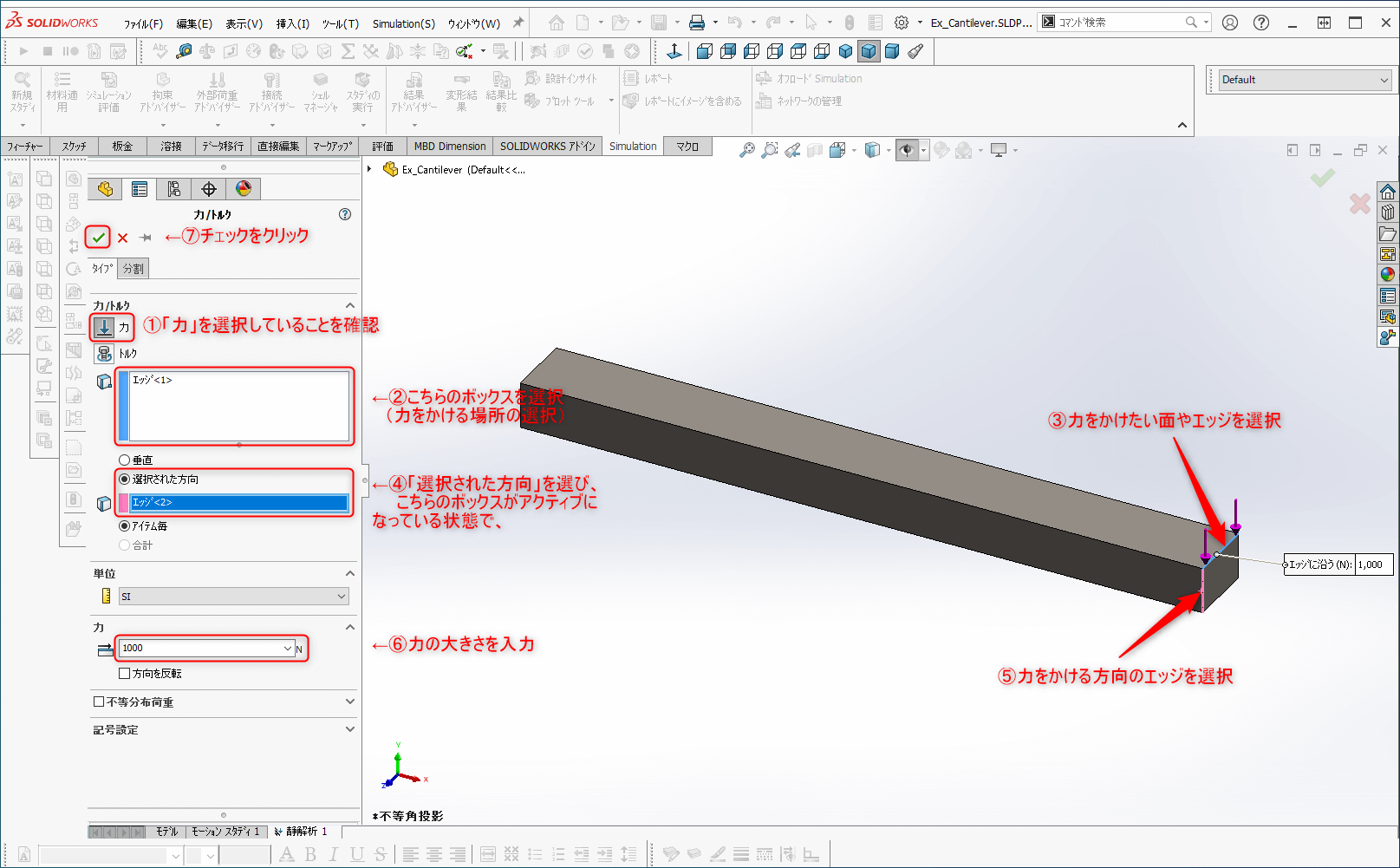Cancel the Force dialog with red X
The image size is (1400, 868).
122,238
